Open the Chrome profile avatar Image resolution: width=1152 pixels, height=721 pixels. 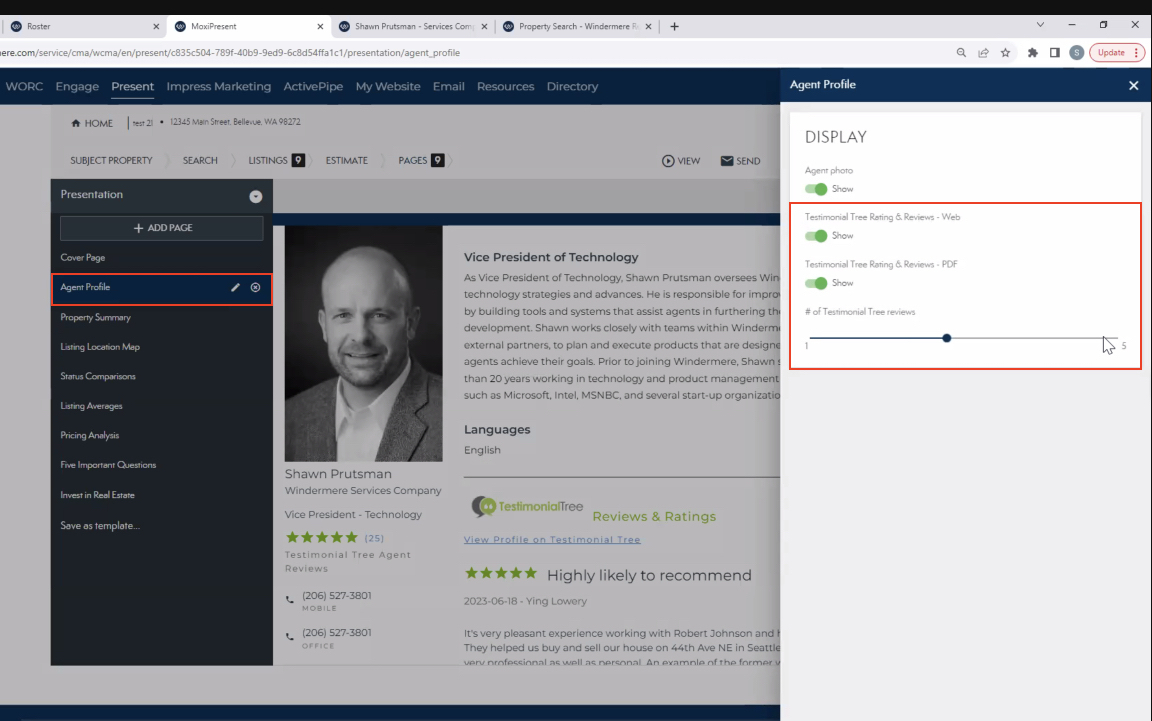[x=1076, y=53]
